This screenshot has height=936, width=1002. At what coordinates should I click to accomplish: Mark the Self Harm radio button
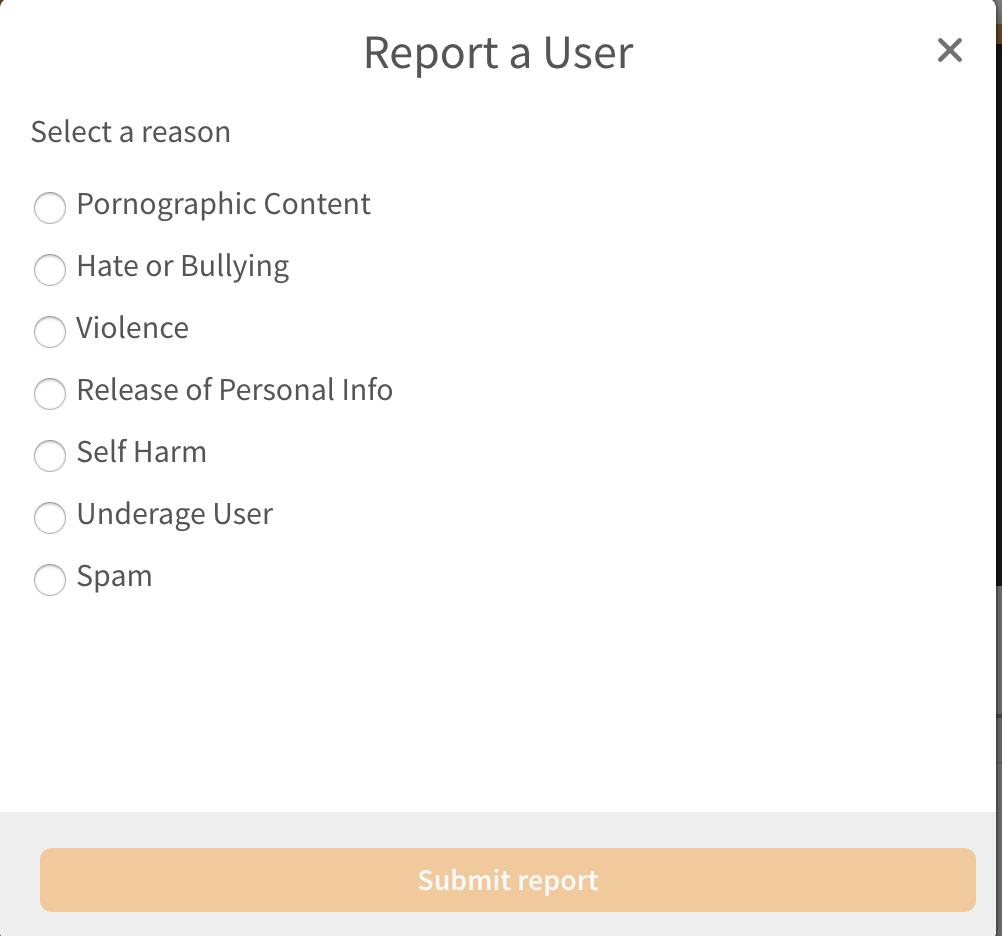click(x=50, y=455)
